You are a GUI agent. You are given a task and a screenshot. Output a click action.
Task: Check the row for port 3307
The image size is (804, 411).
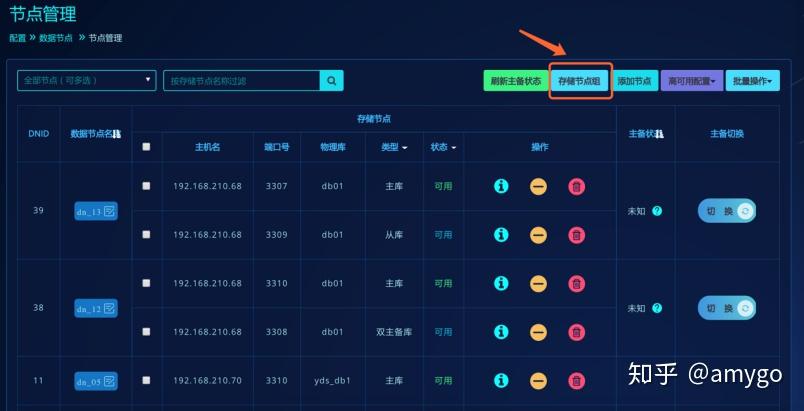pyautogui.click(x=147, y=186)
